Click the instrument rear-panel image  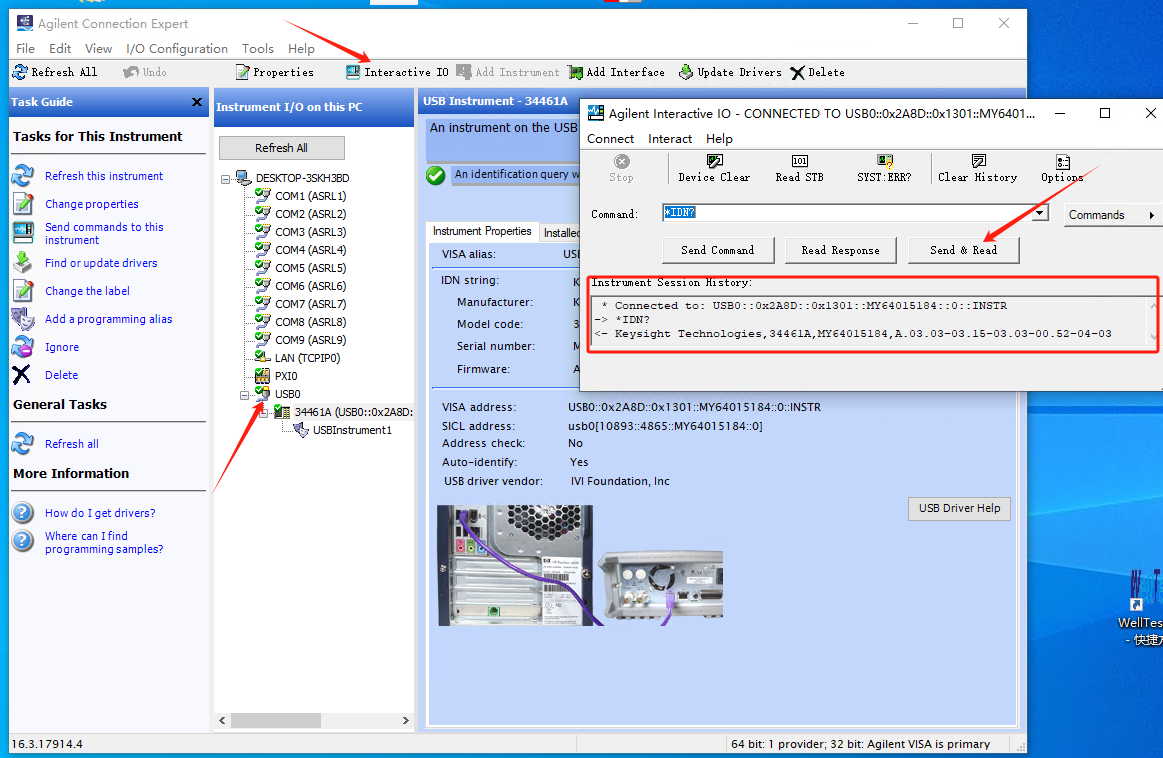point(660,587)
